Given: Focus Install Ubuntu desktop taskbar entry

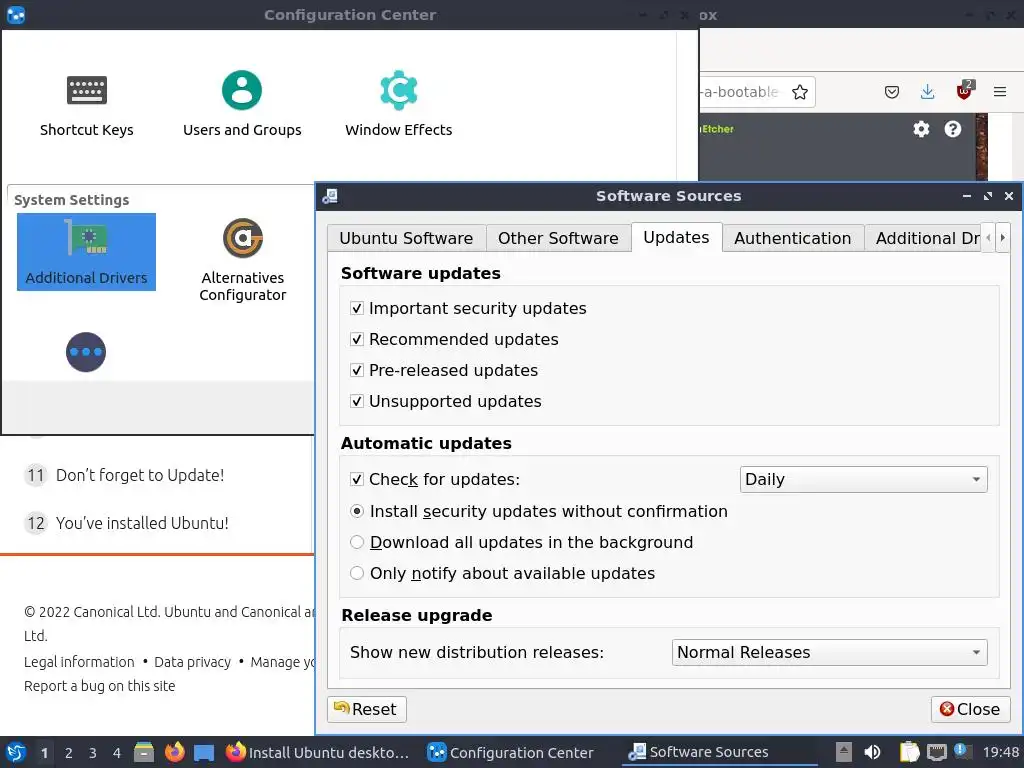Looking at the screenshot, I should 317,752.
